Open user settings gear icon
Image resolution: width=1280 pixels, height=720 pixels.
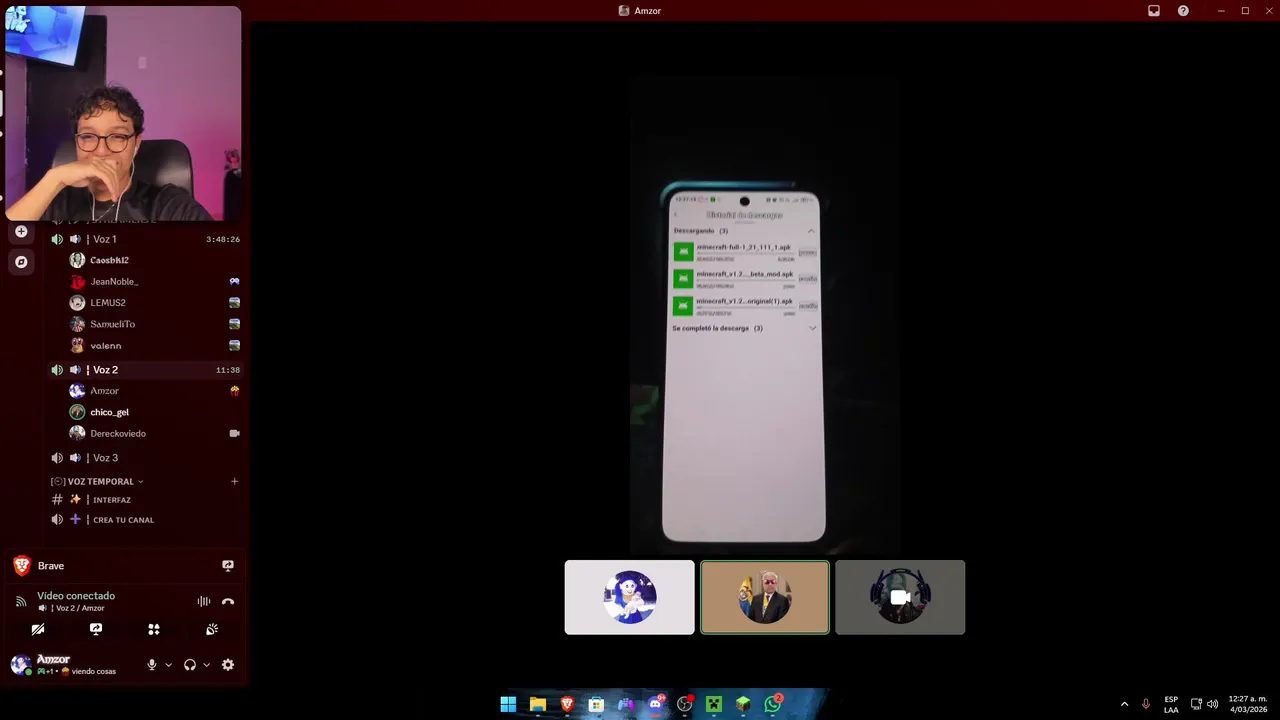(x=228, y=665)
